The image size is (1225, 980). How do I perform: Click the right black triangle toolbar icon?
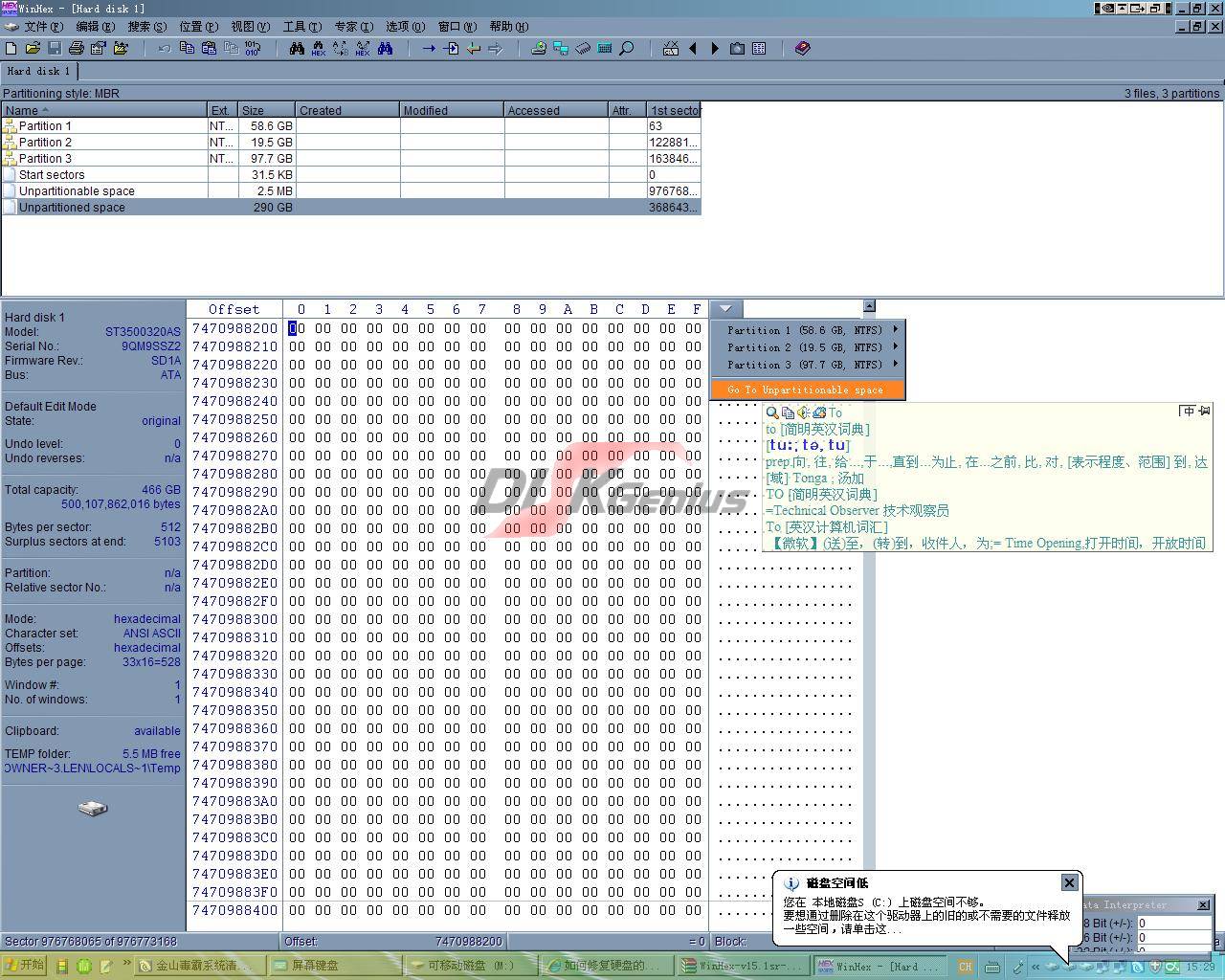[715, 48]
